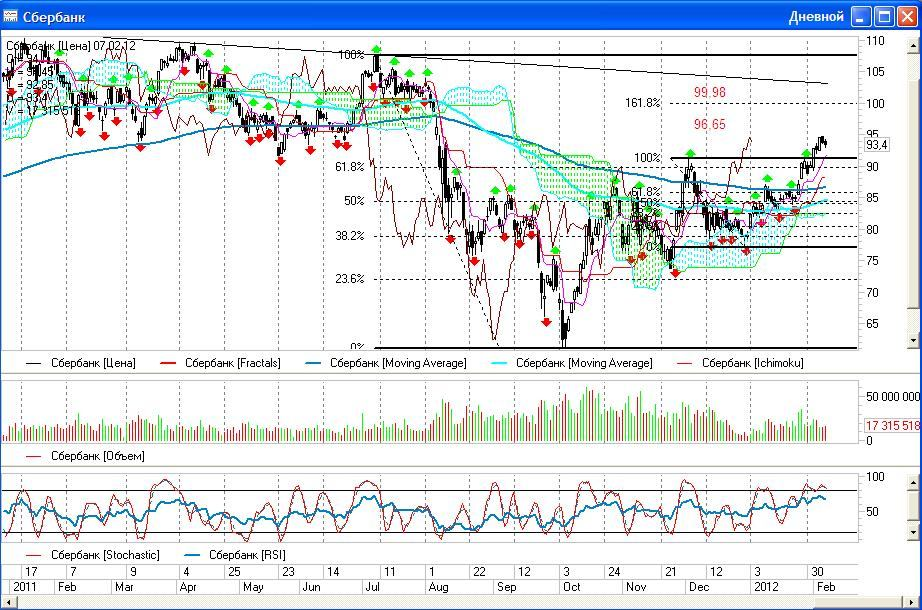Screen dimensions: 922x610
Task: Click the Дневной timeframe label
Action: (x=816, y=16)
